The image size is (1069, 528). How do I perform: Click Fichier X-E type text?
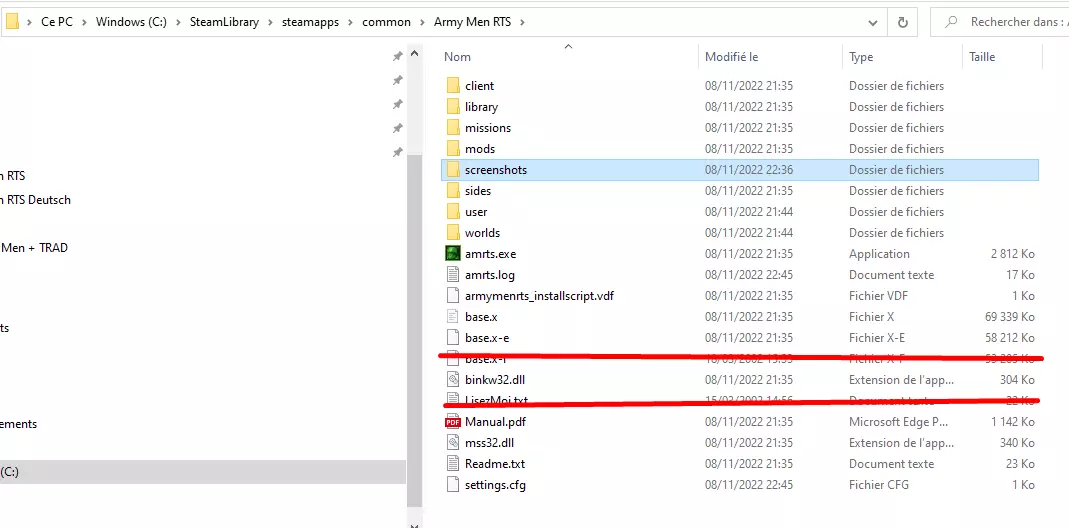click(879, 338)
